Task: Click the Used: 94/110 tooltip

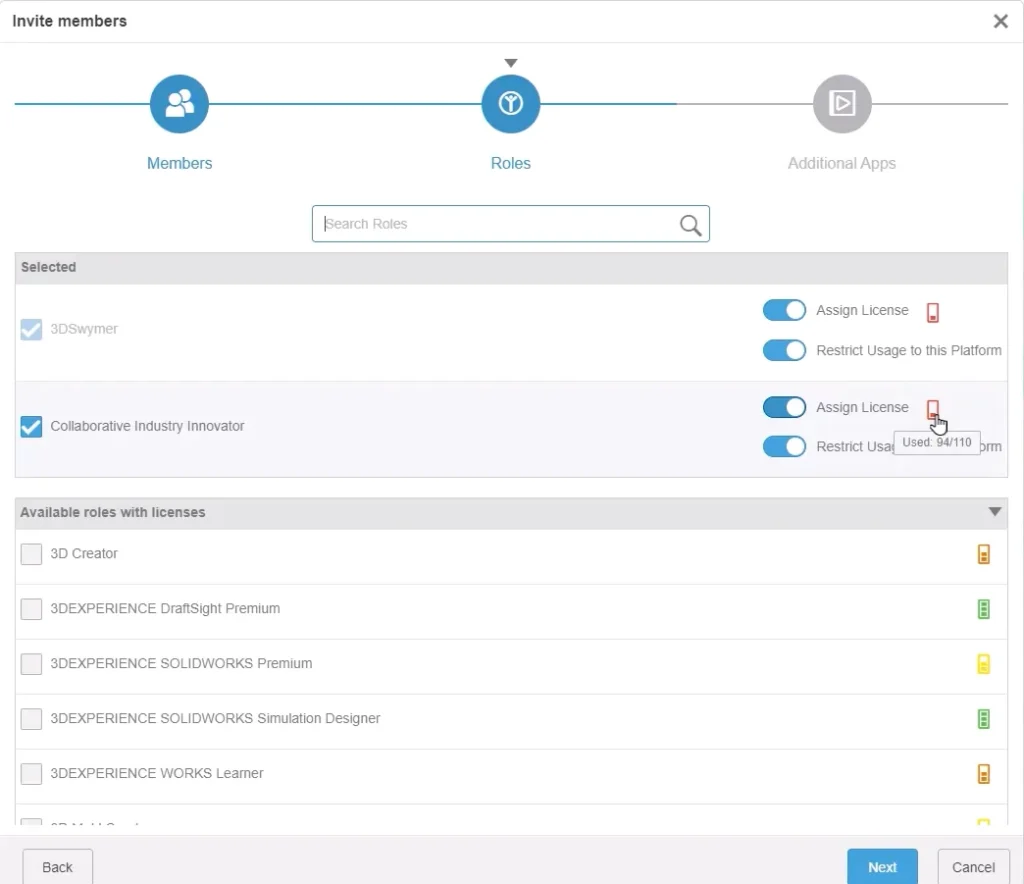Action: (x=936, y=443)
